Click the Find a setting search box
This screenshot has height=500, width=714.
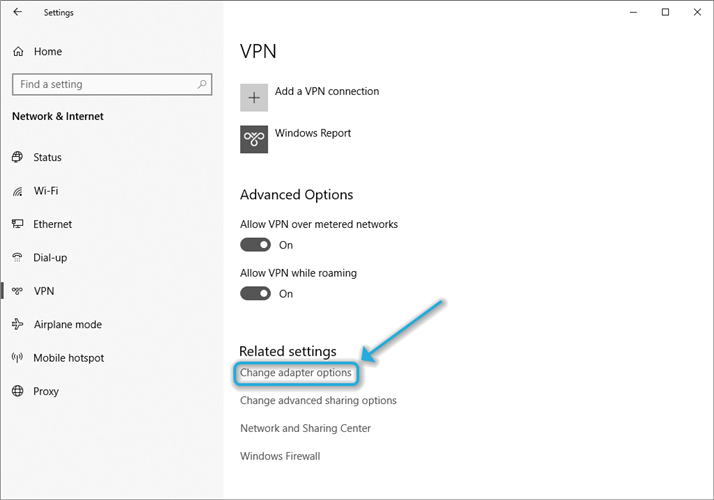(105, 85)
